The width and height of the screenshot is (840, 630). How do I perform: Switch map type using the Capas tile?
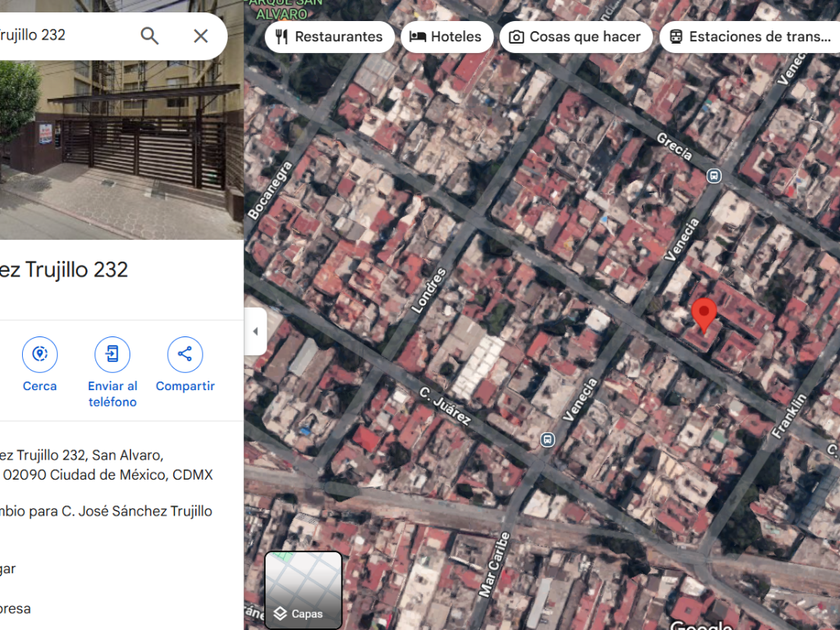coord(304,590)
